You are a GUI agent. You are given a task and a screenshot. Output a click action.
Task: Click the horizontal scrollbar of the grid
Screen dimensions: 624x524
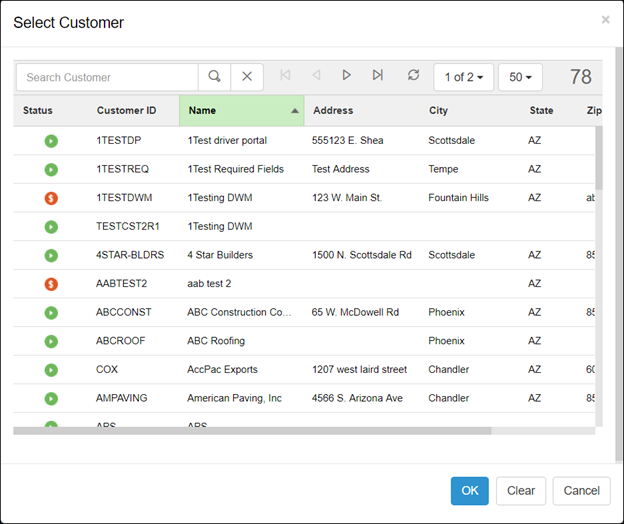click(x=252, y=431)
